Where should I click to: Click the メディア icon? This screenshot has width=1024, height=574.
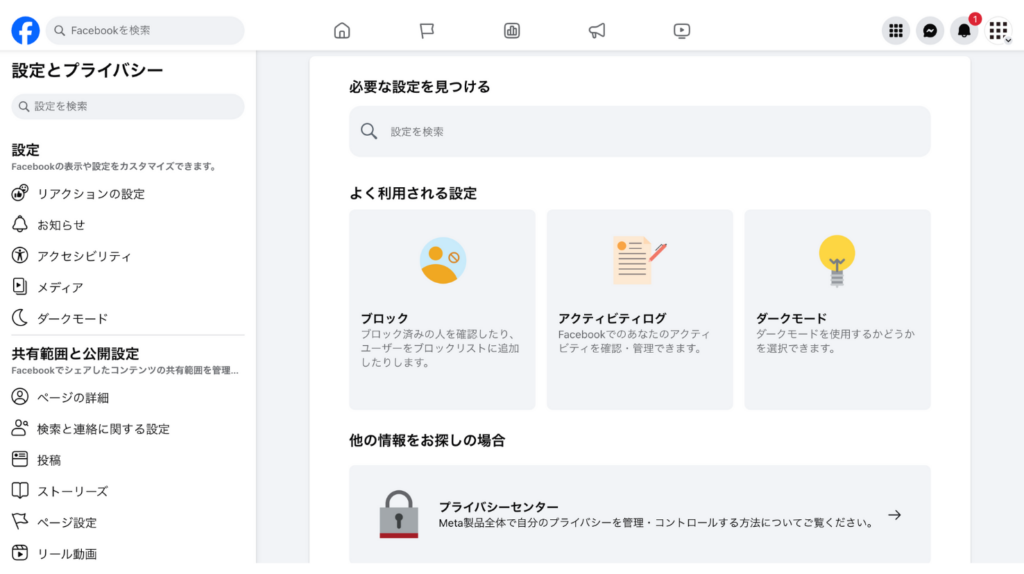coord(20,287)
